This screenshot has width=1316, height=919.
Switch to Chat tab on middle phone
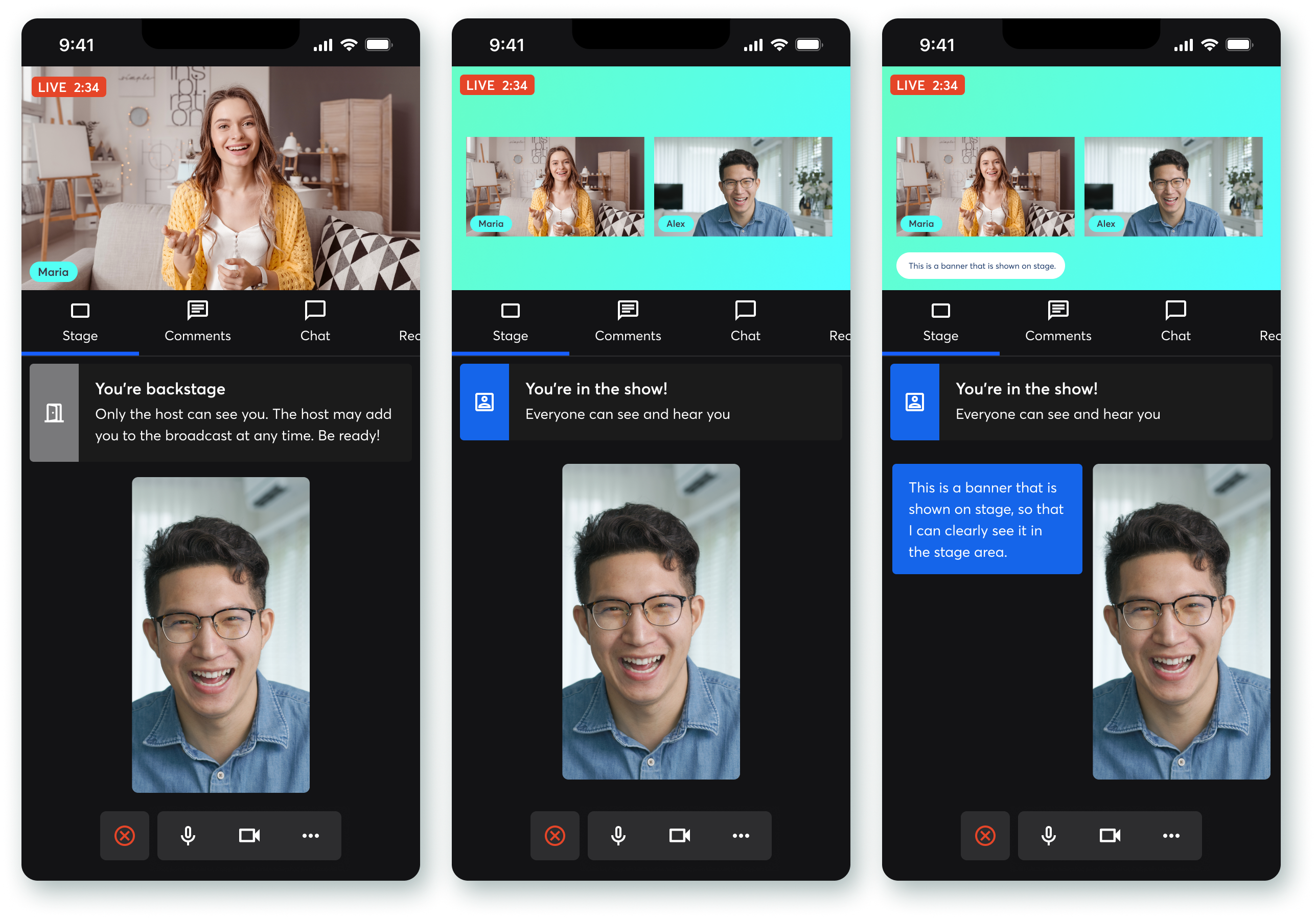(x=745, y=322)
